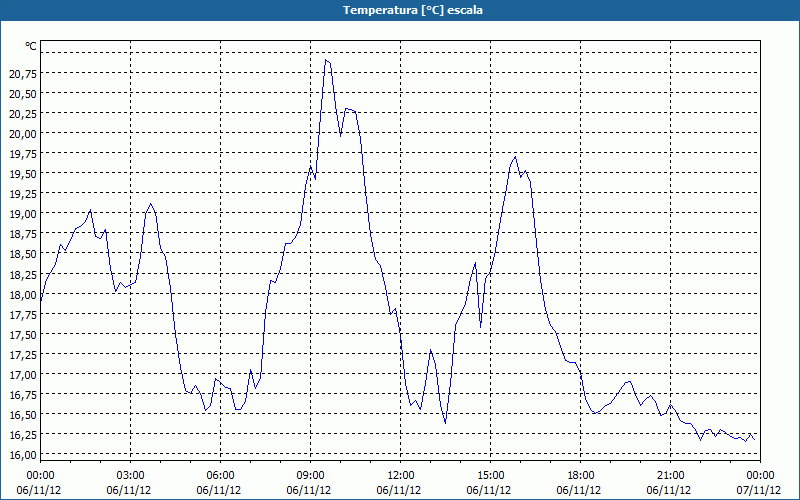Click the 18,00 temperature axis label
Image resolution: width=800 pixels, height=500 pixels.
tap(23, 294)
